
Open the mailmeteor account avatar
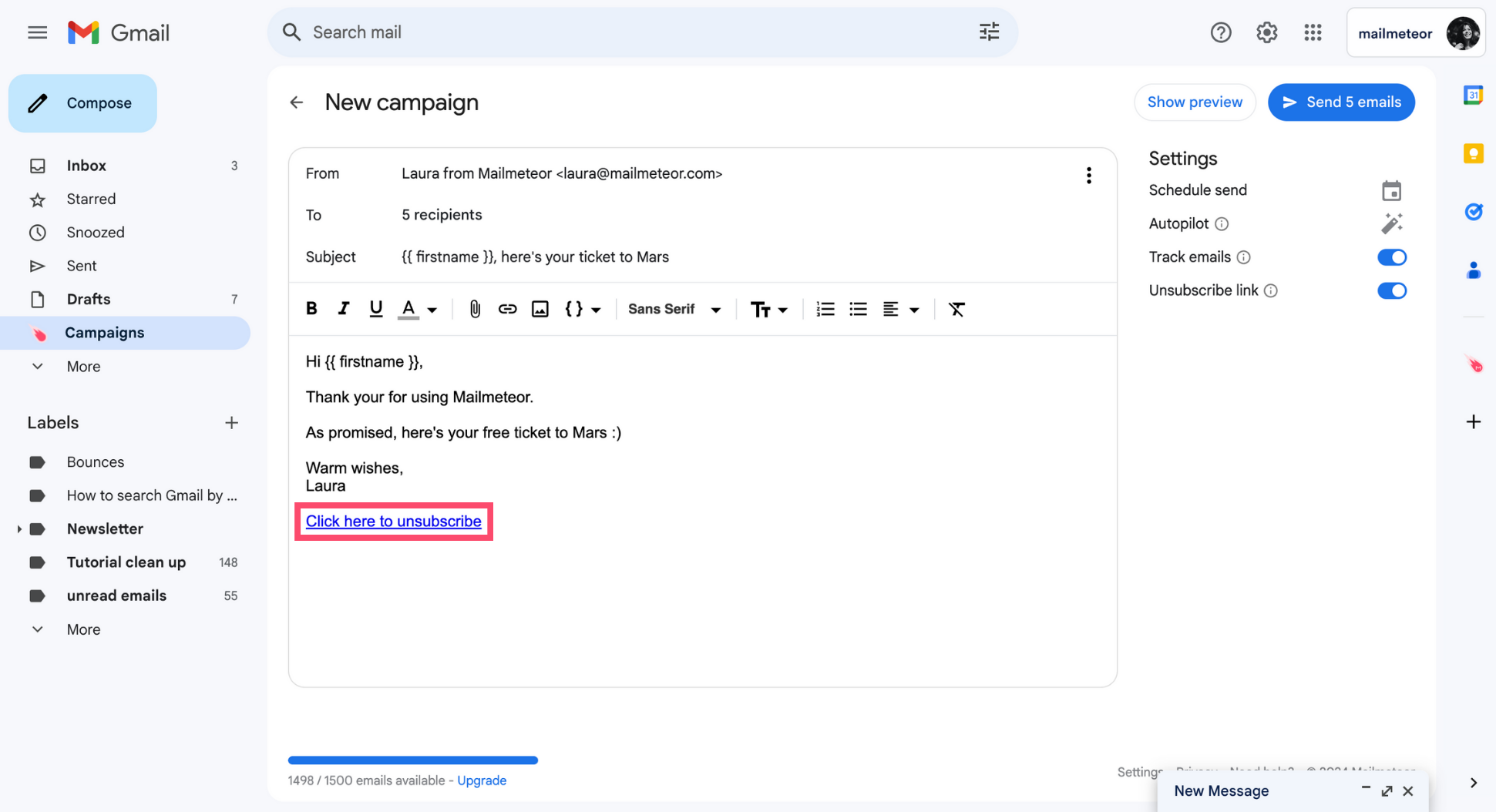click(x=1462, y=33)
